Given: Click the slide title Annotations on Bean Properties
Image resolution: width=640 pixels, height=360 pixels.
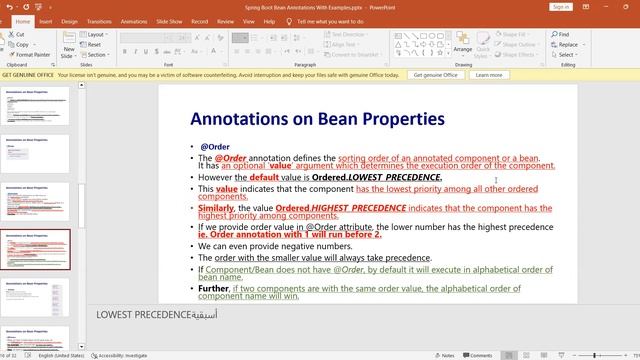Looking at the screenshot, I should [317, 119].
